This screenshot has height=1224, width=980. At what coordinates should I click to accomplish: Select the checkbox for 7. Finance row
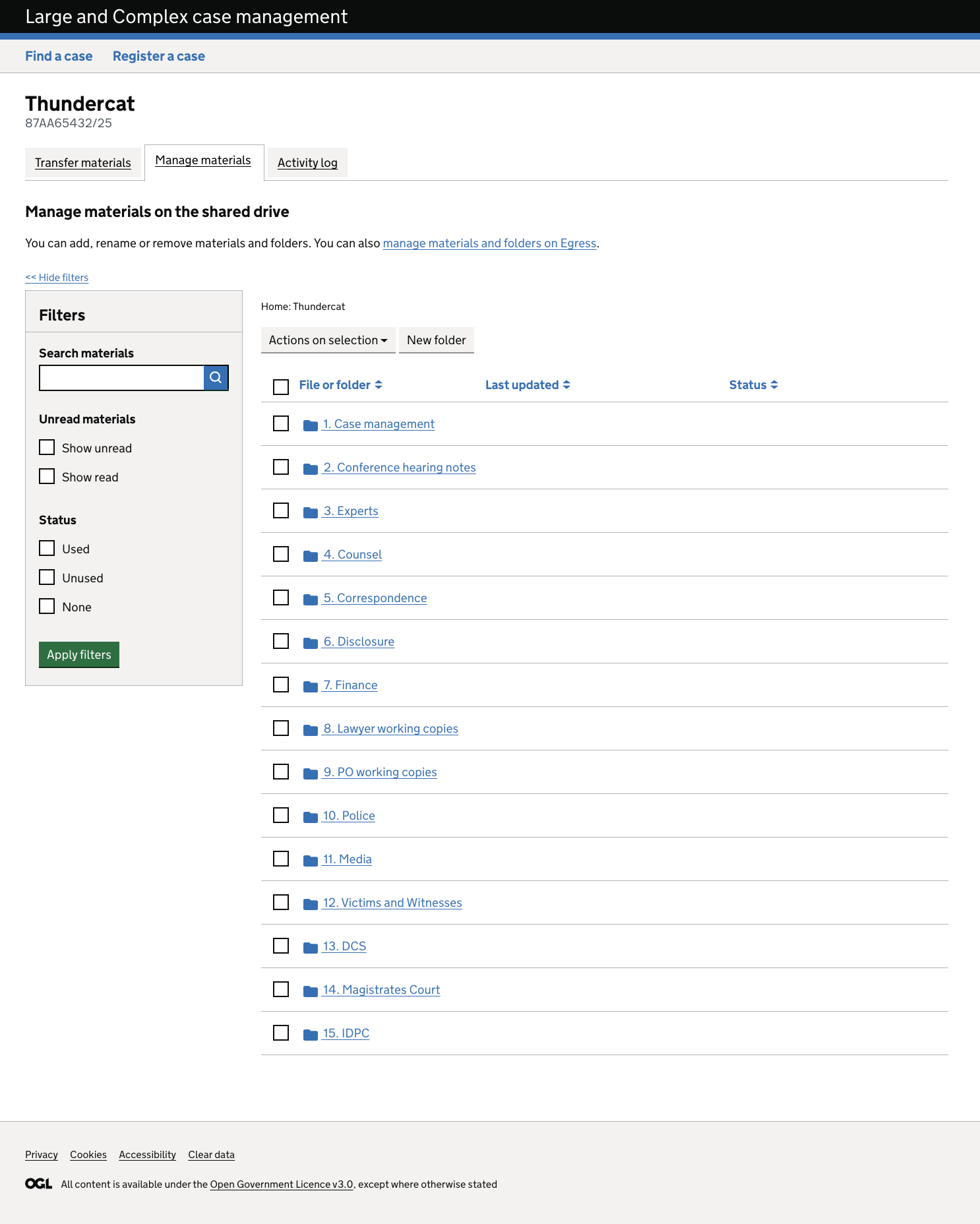point(281,685)
